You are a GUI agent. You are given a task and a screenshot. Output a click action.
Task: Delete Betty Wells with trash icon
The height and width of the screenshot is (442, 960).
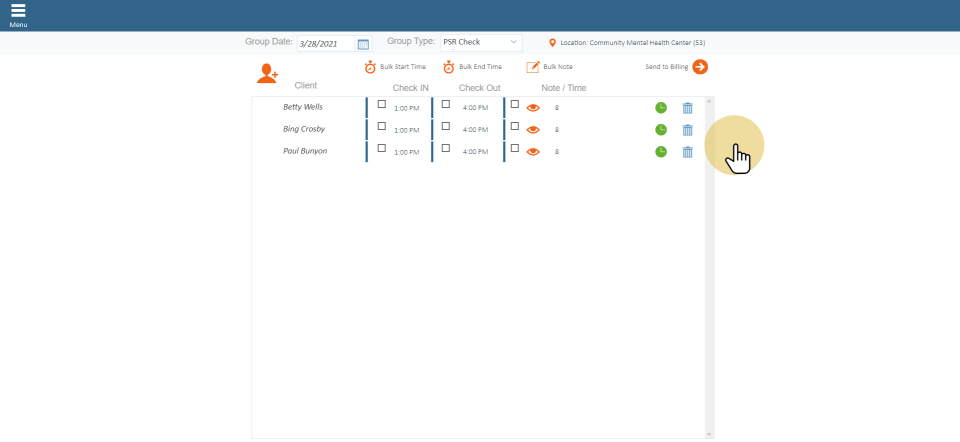[687, 108]
